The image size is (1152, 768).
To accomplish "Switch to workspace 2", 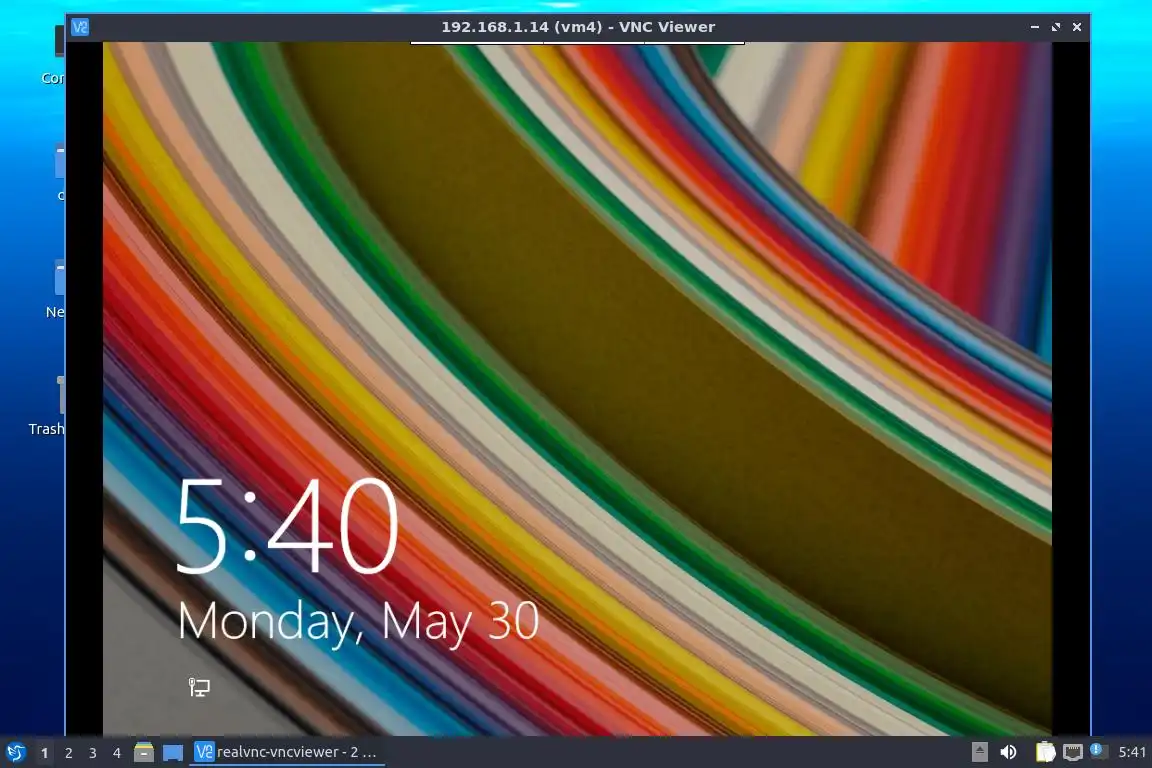I will click(69, 753).
